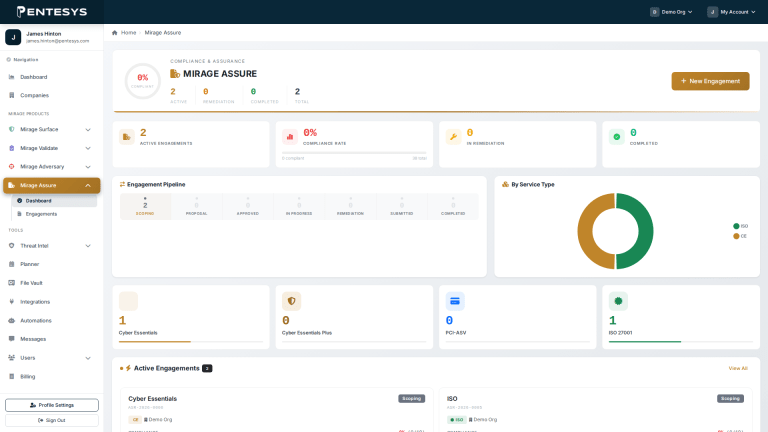Click the In Remediation wrench icon

(454, 137)
